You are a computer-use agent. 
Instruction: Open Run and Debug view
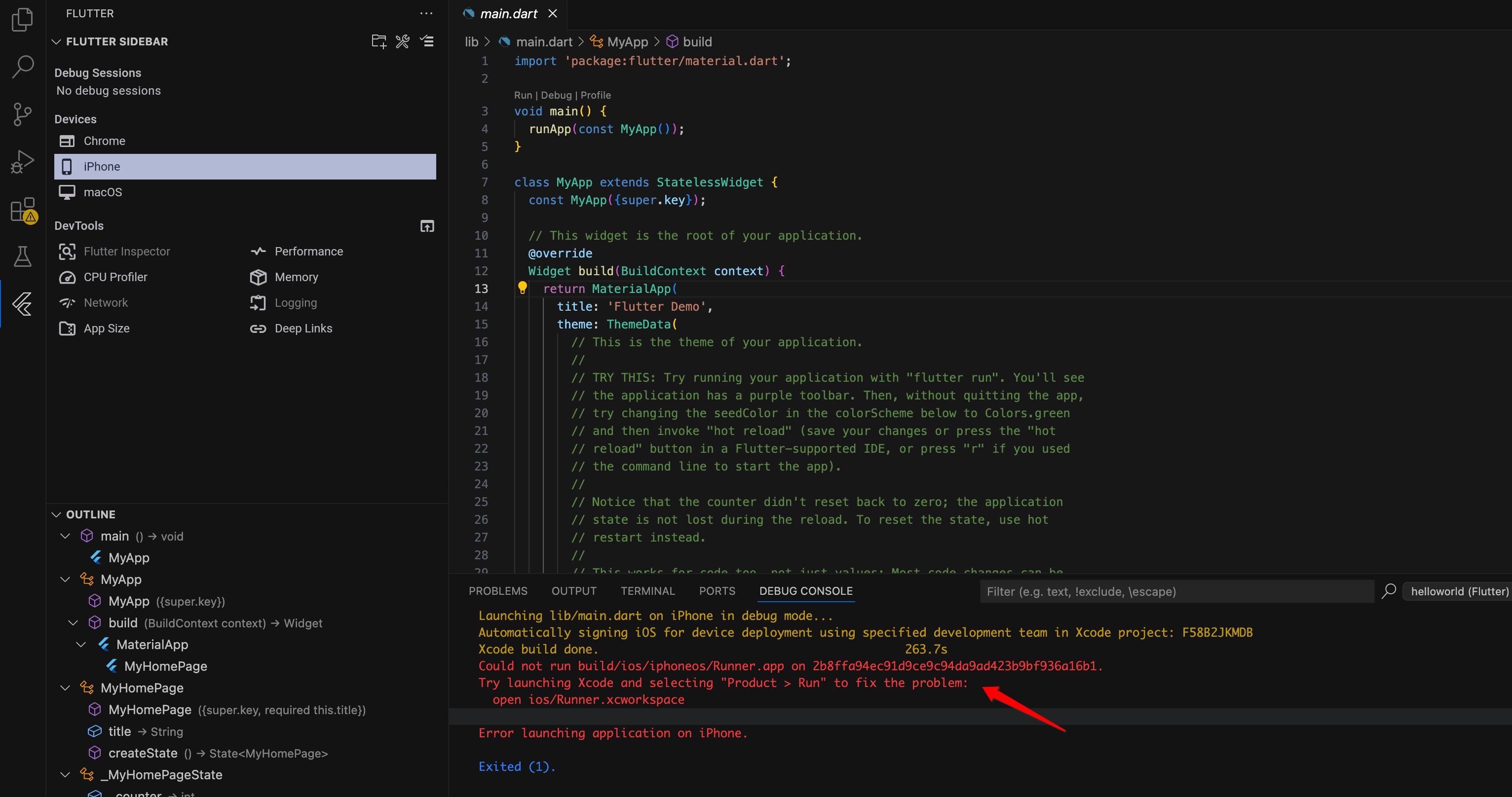coord(22,161)
